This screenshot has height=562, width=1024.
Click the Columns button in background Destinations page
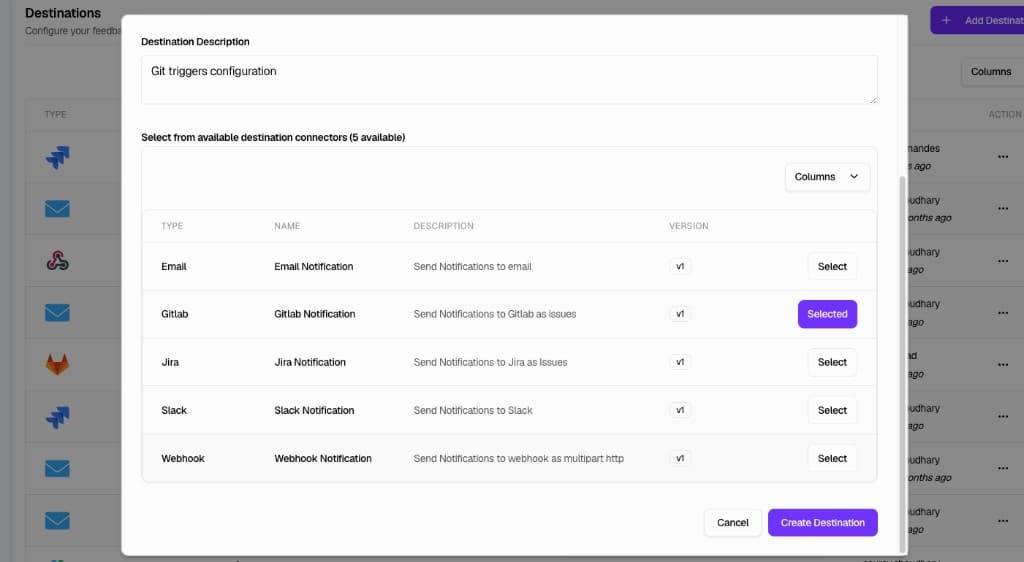pos(992,72)
